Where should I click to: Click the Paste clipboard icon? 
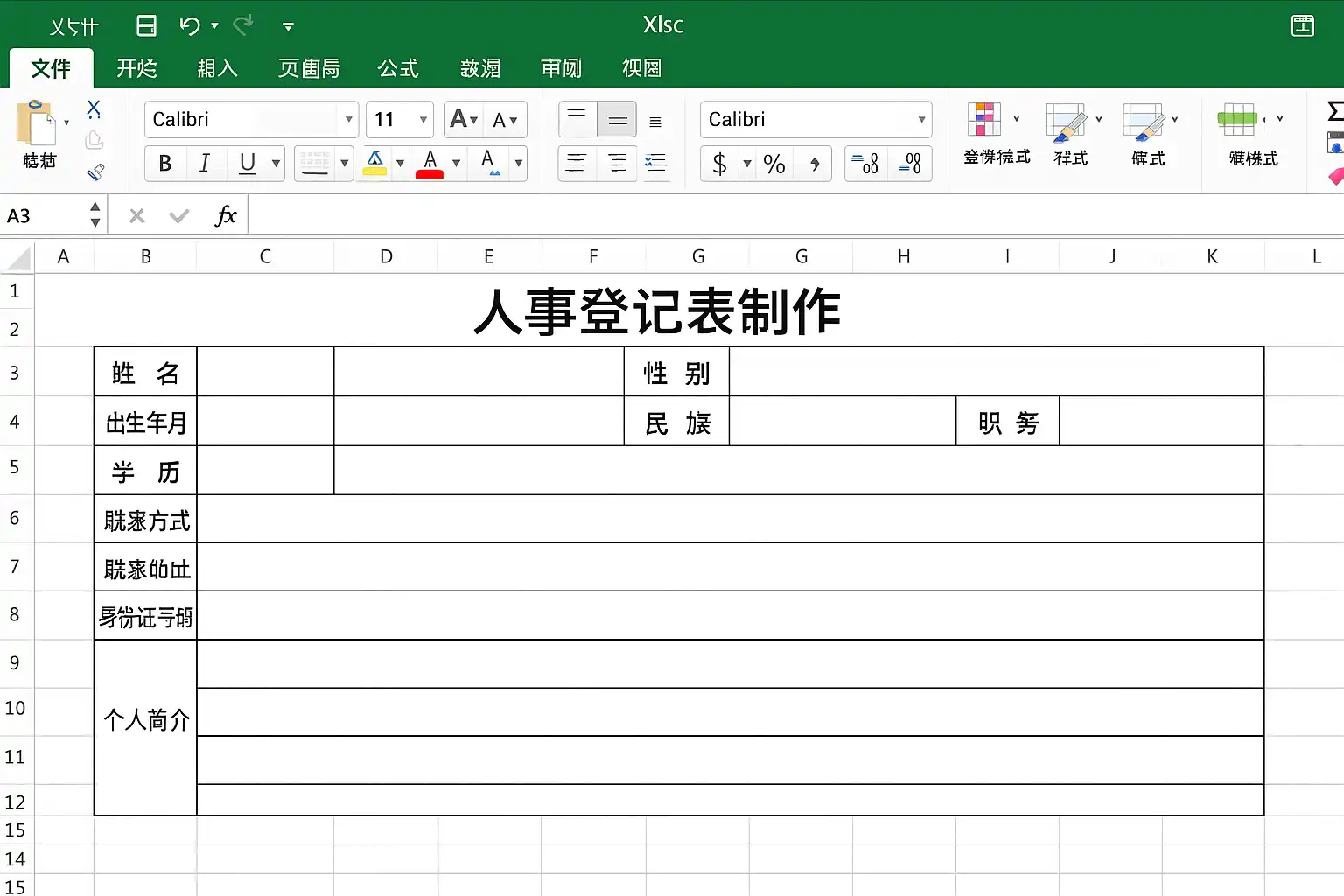35,122
